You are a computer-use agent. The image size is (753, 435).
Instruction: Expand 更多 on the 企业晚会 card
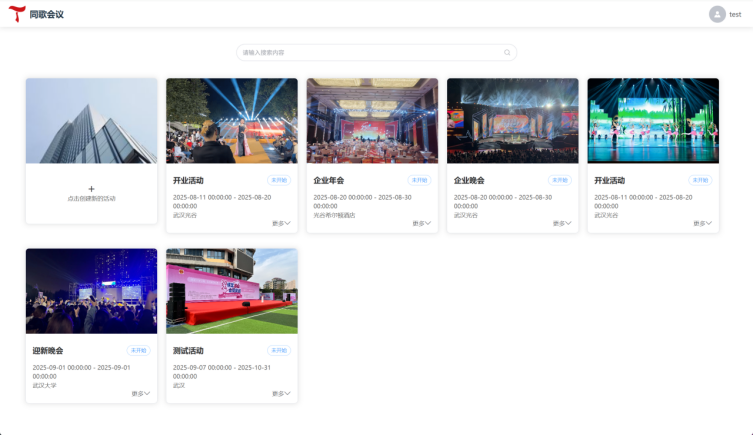pos(562,223)
